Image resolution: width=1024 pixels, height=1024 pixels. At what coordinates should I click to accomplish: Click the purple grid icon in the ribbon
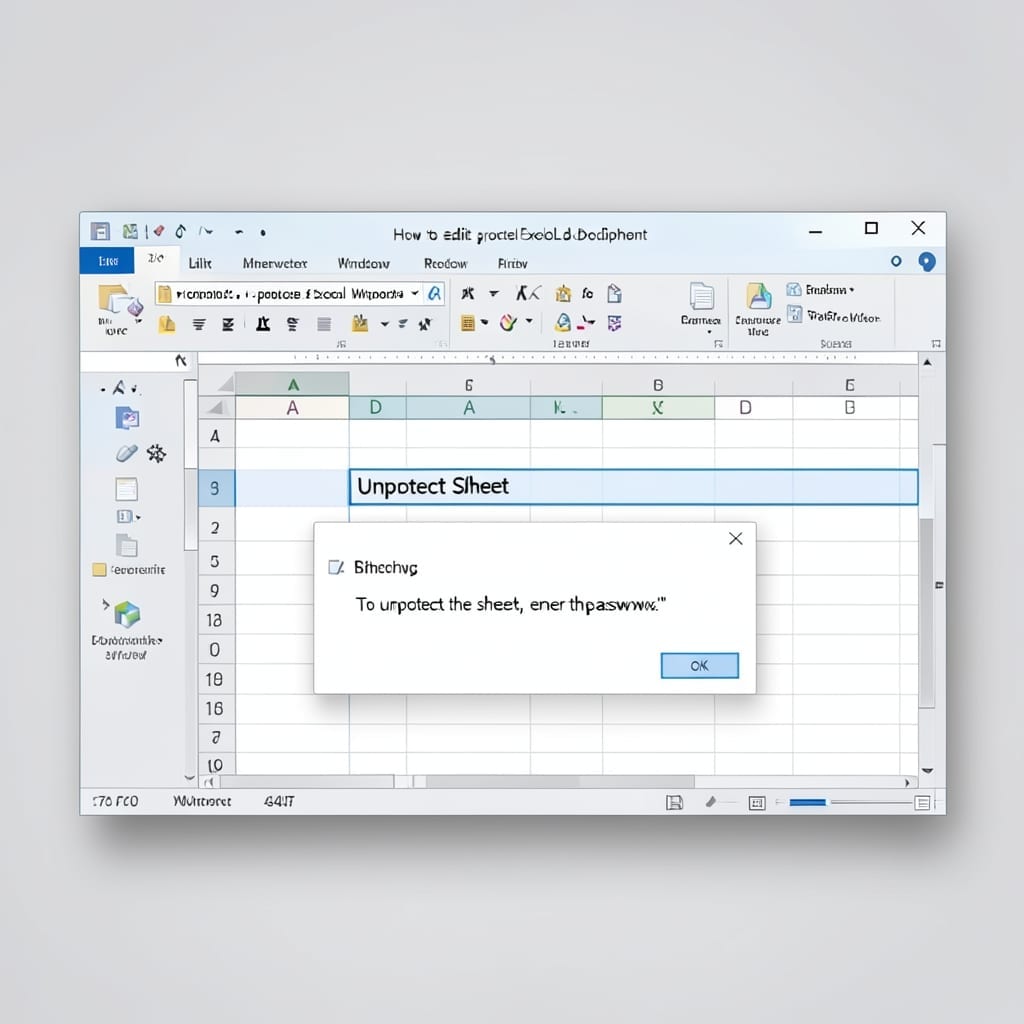615,323
